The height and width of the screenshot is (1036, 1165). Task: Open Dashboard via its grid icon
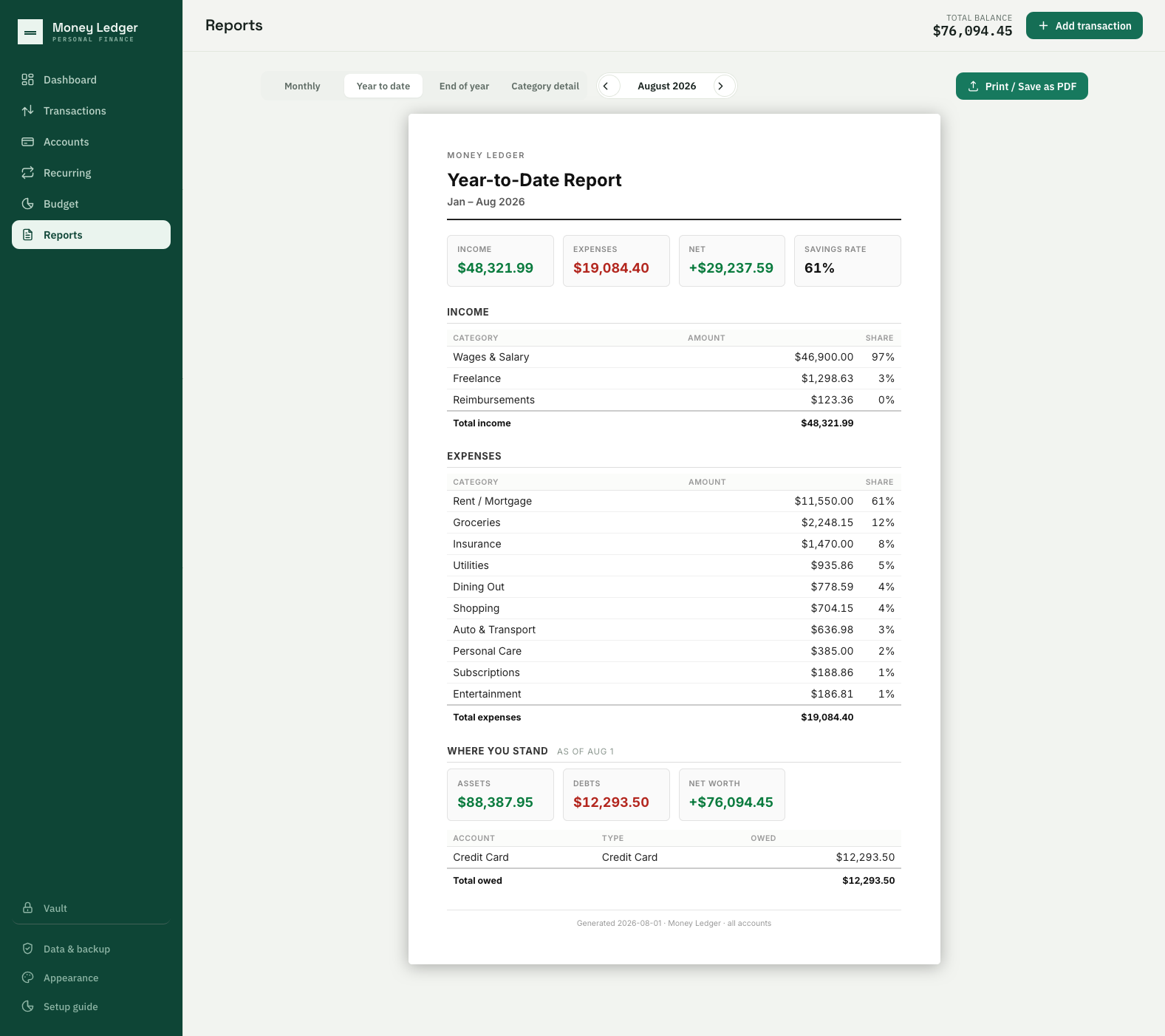pyautogui.click(x=27, y=80)
